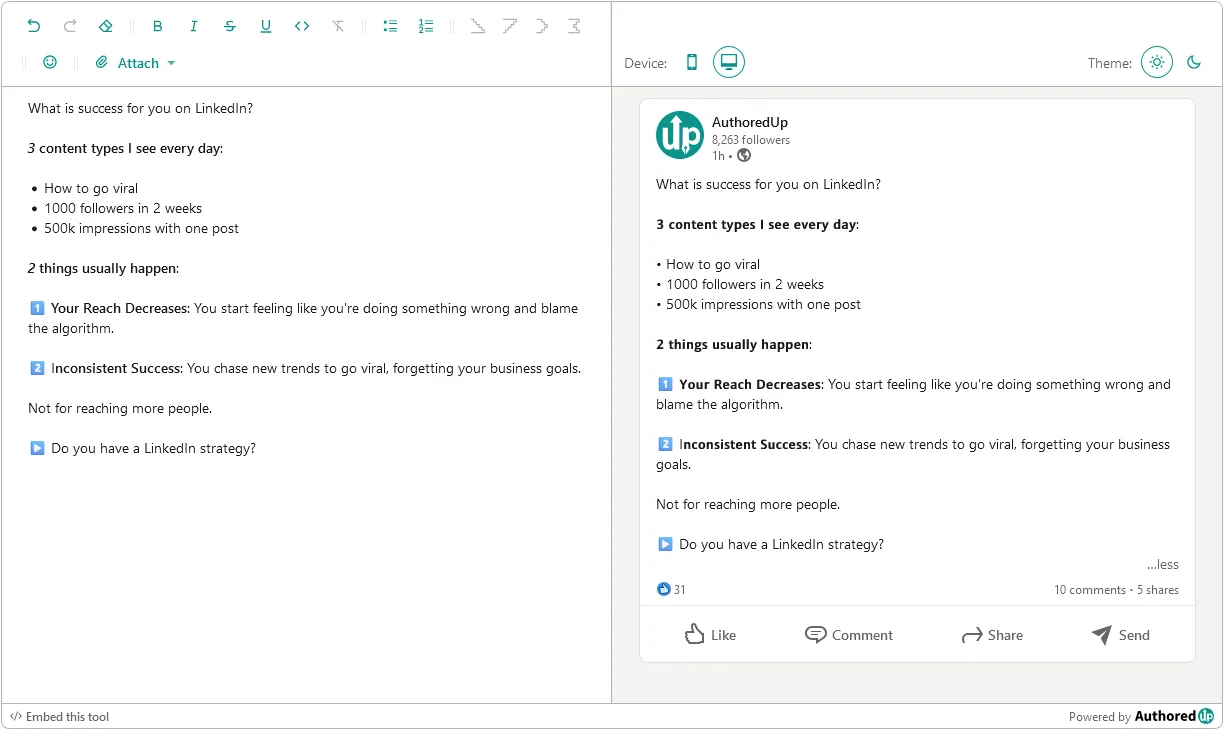
Task: Select the light theme
Action: 1157,62
